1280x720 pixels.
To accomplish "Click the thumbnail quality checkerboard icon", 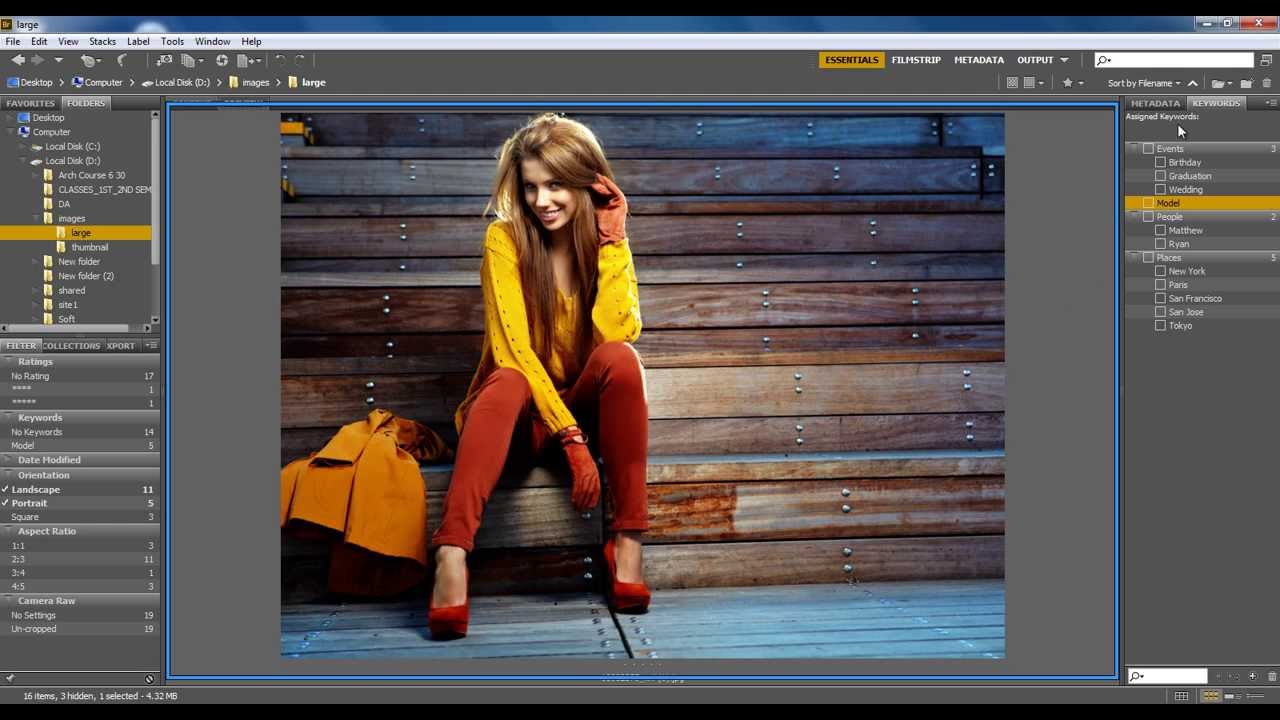I will [x=1012, y=83].
